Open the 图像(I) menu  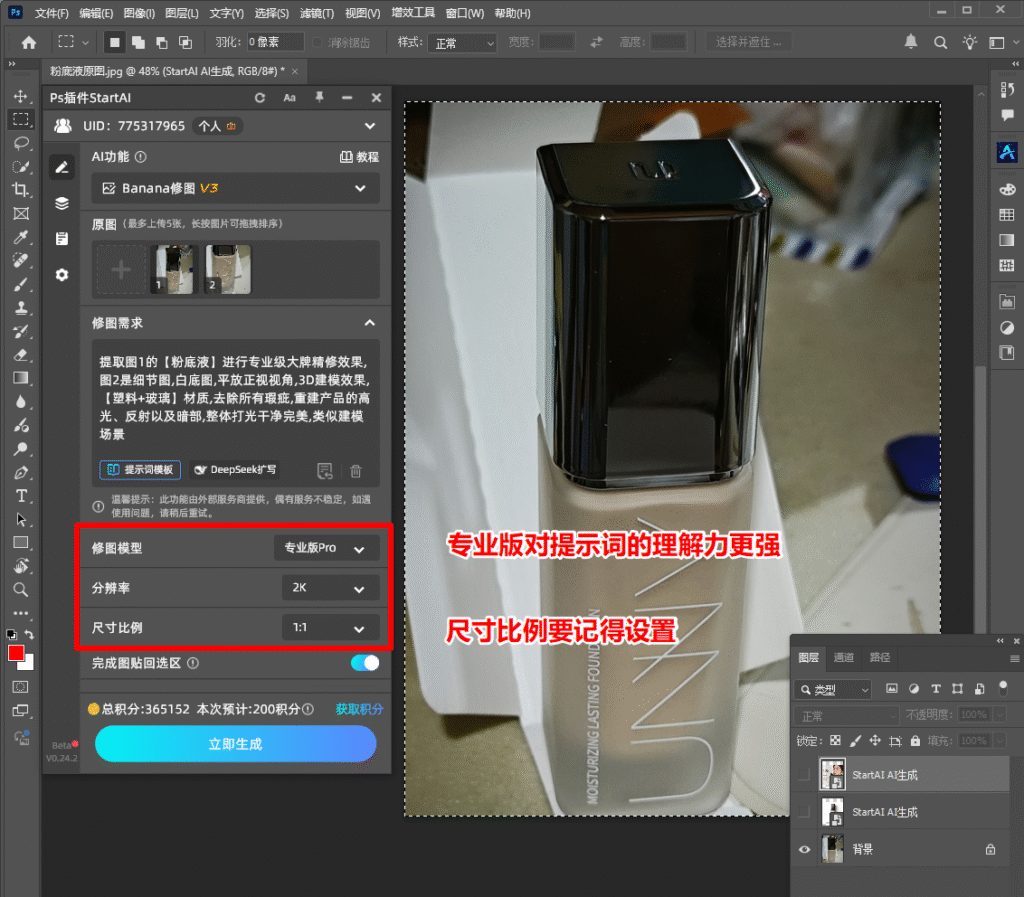(x=139, y=13)
